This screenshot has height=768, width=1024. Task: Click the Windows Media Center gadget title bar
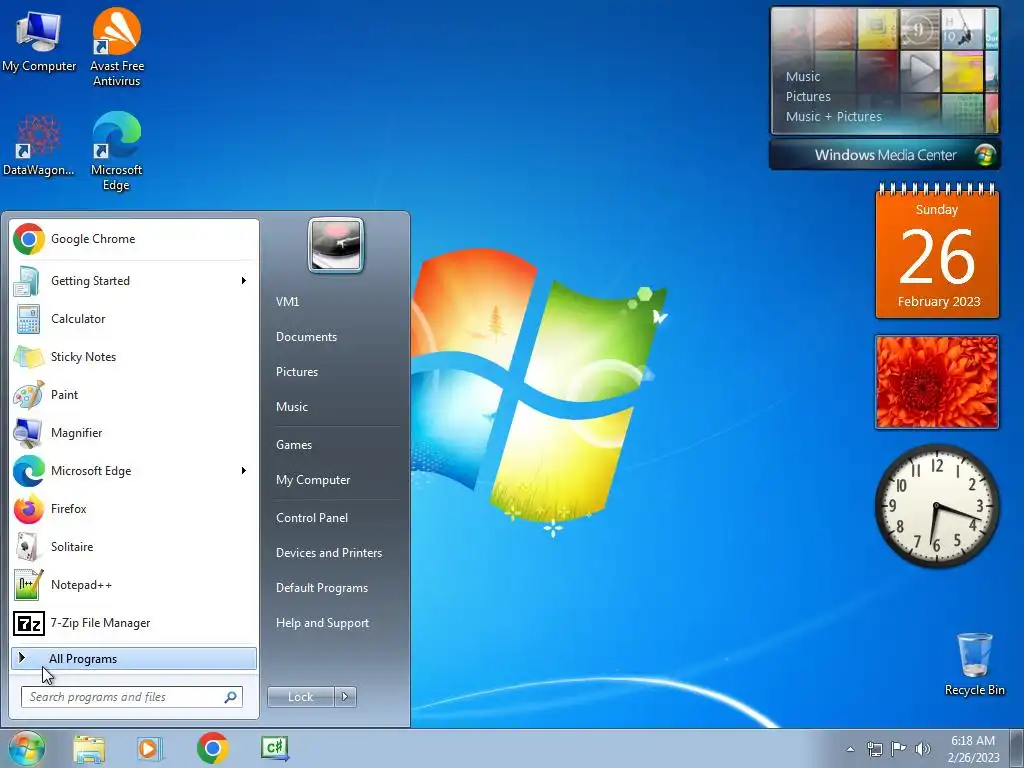coord(885,155)
